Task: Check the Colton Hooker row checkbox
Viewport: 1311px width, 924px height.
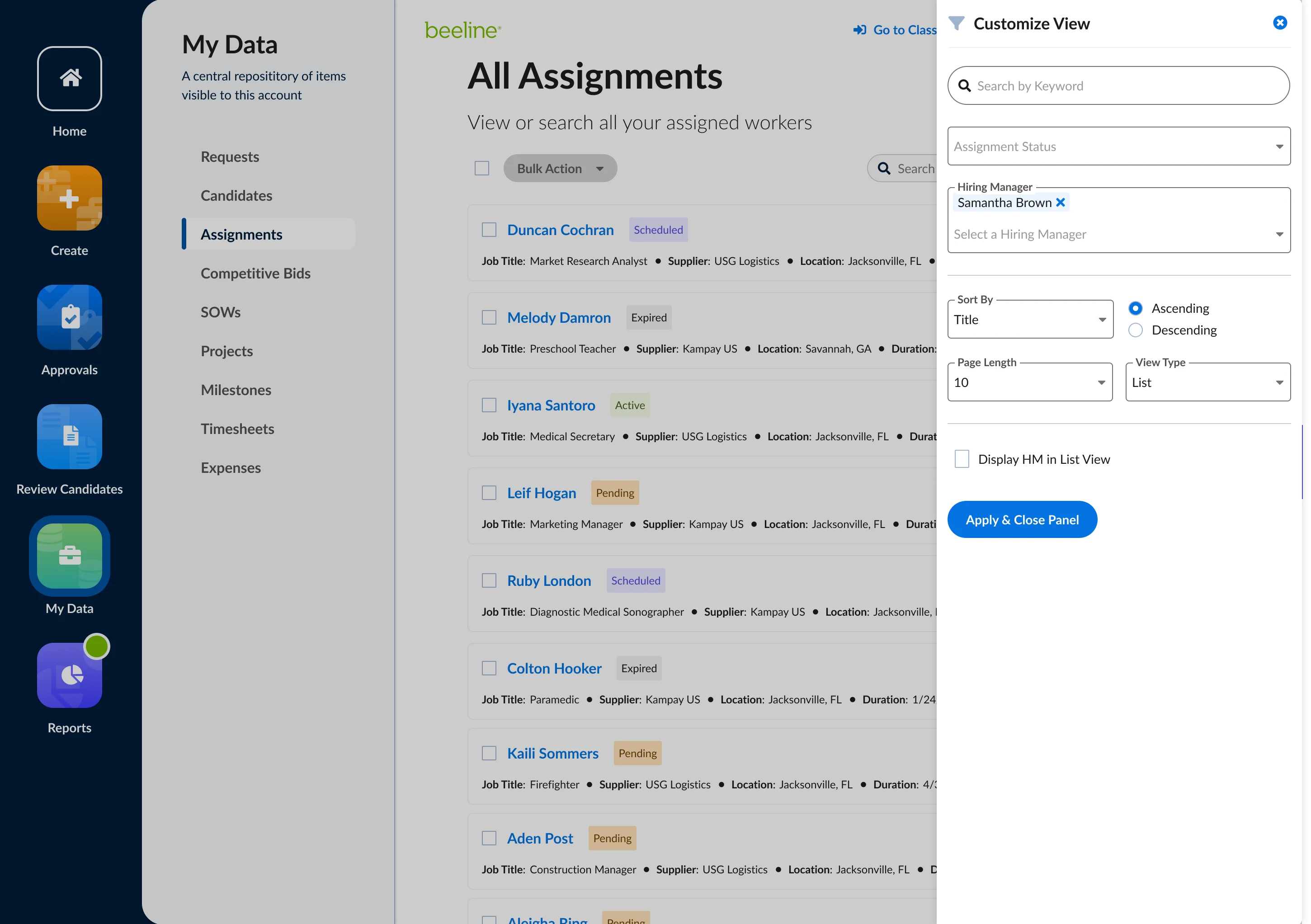Action: (489, 669)
